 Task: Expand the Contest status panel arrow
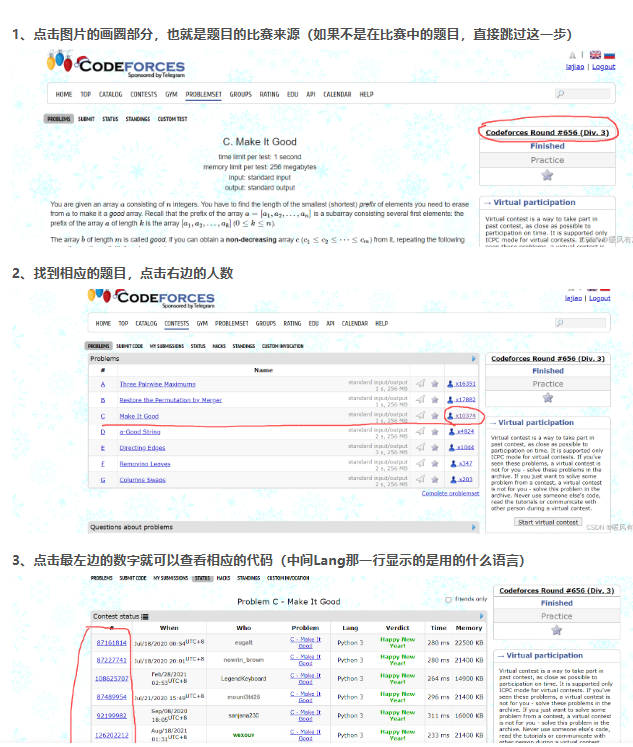point(481,616)
